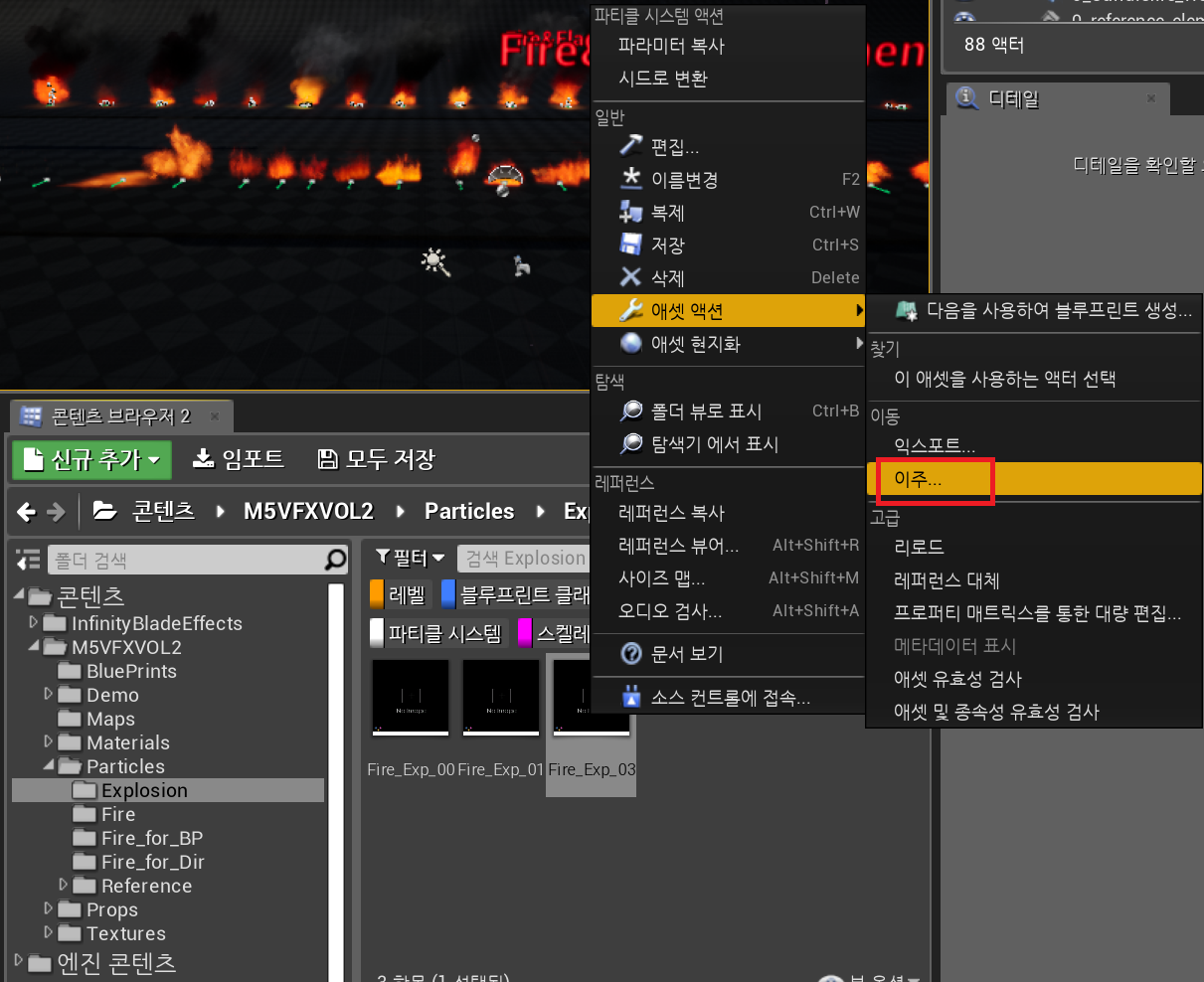Click the folder search magnifier icon
The height and width of the screenshot is (982, 1204).
click(x=336, y=560)
